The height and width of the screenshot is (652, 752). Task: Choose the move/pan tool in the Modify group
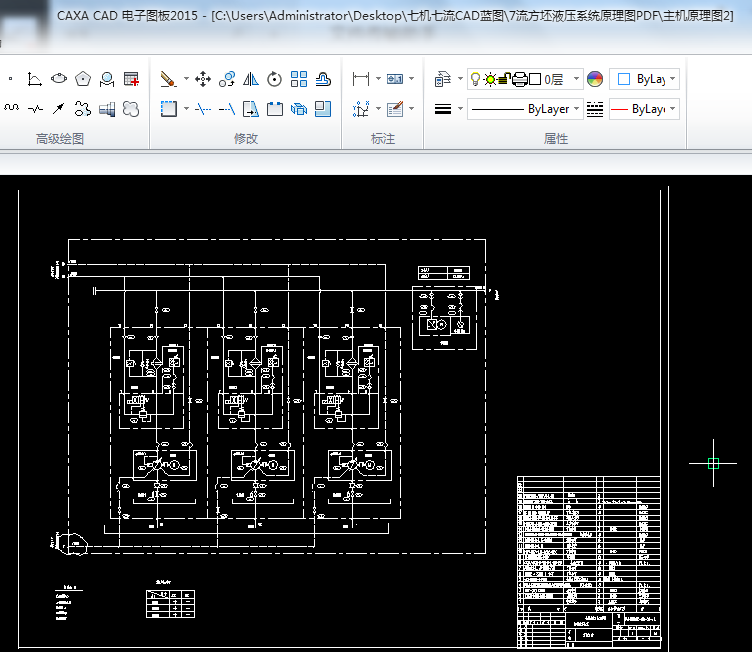[x=202, y=78]
